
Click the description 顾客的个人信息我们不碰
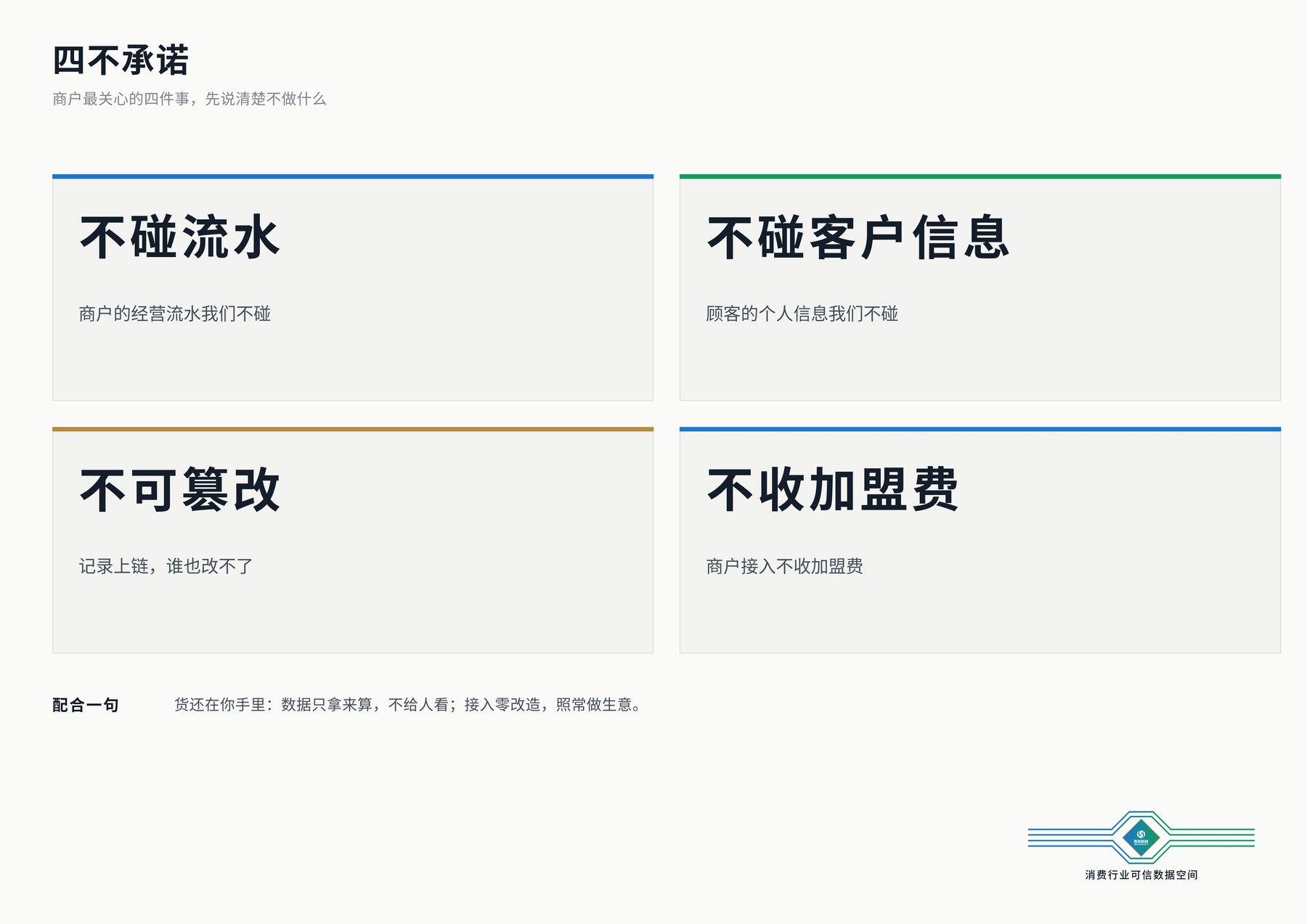click(802, 314)
